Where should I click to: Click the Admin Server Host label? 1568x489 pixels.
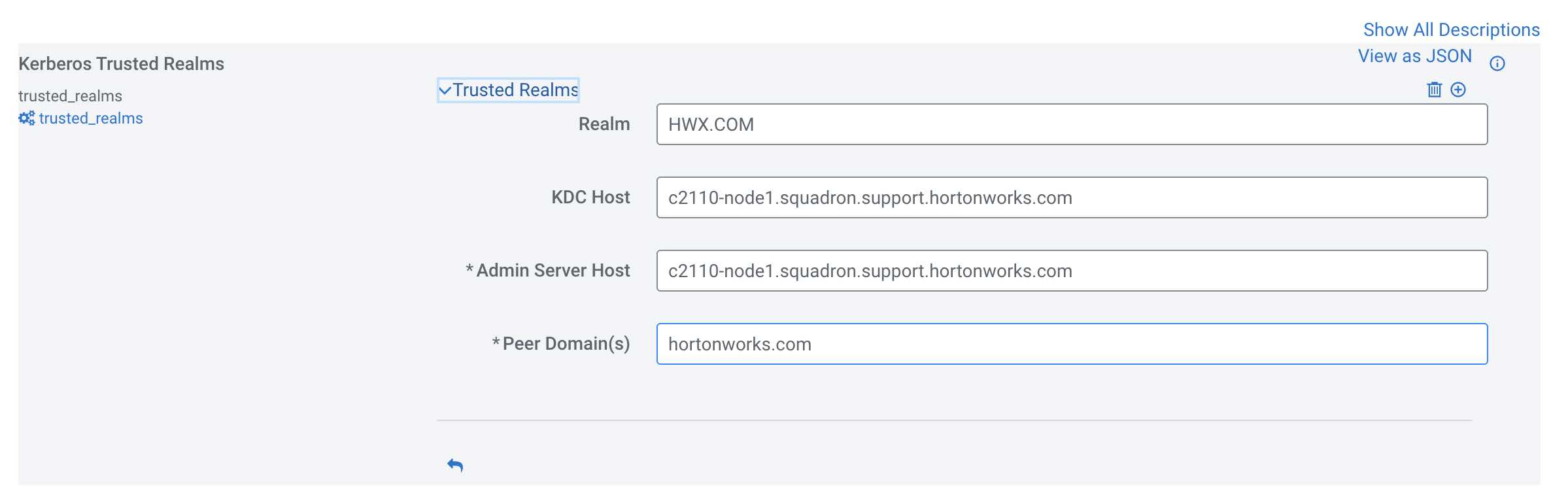(x=553, y=271)
